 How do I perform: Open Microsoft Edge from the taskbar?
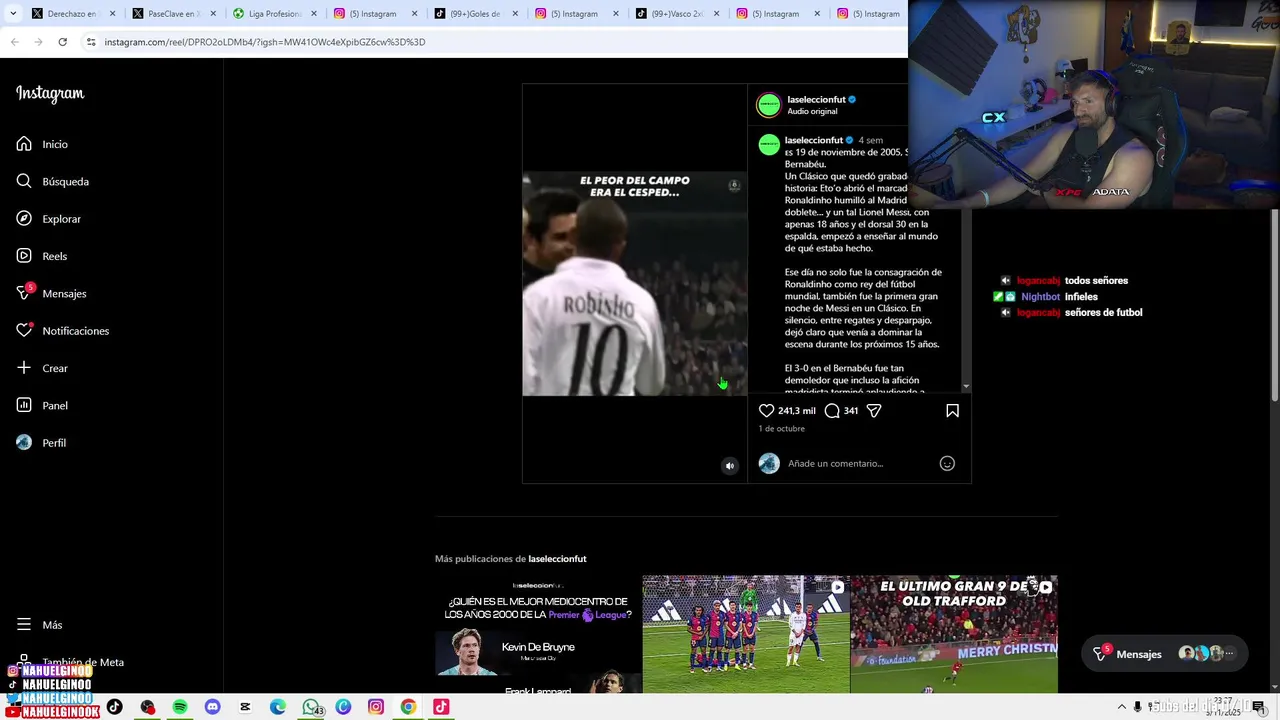278,707
